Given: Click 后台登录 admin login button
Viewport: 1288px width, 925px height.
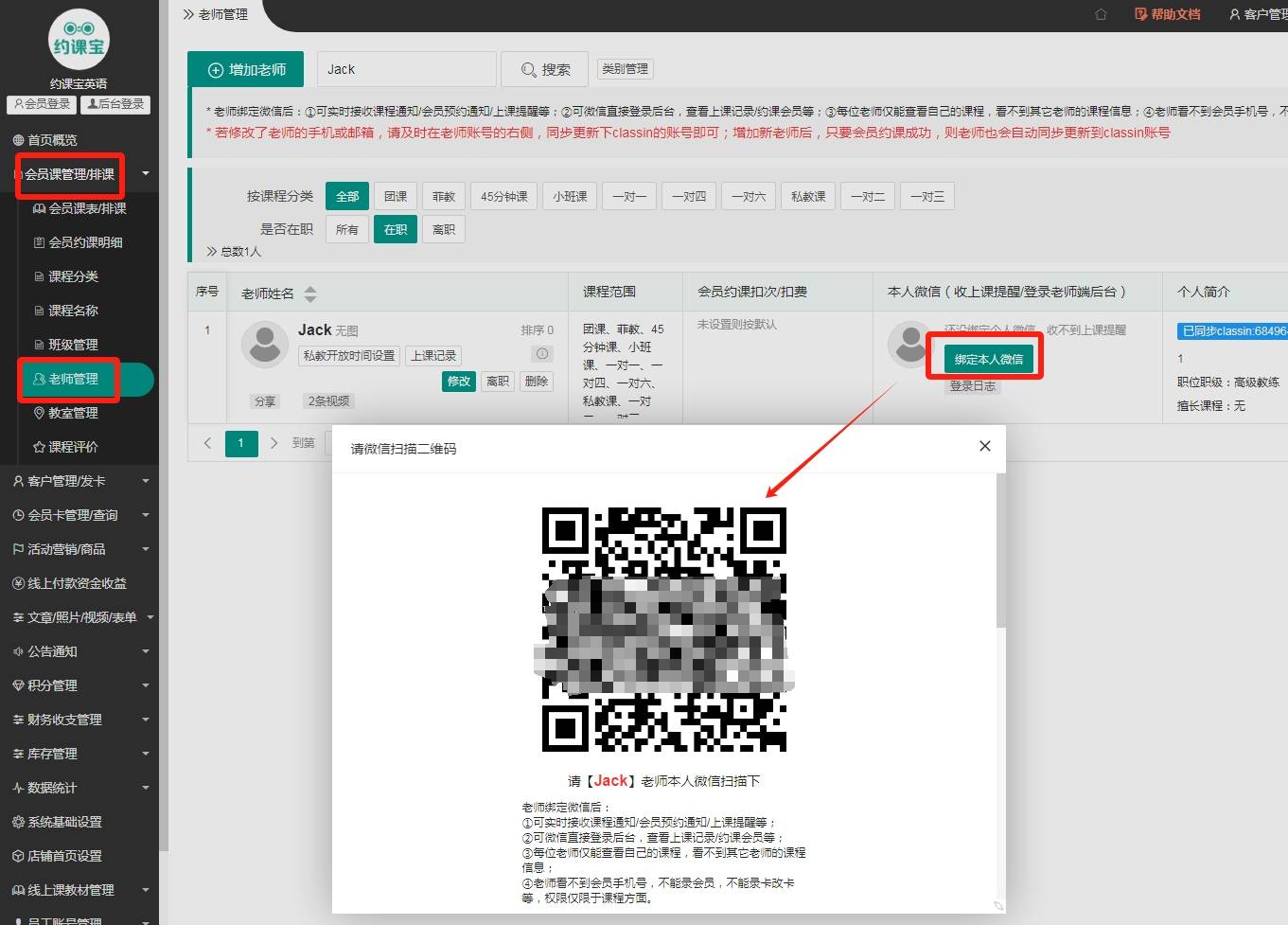Looking at the screenshot, I should coord(115,104).
